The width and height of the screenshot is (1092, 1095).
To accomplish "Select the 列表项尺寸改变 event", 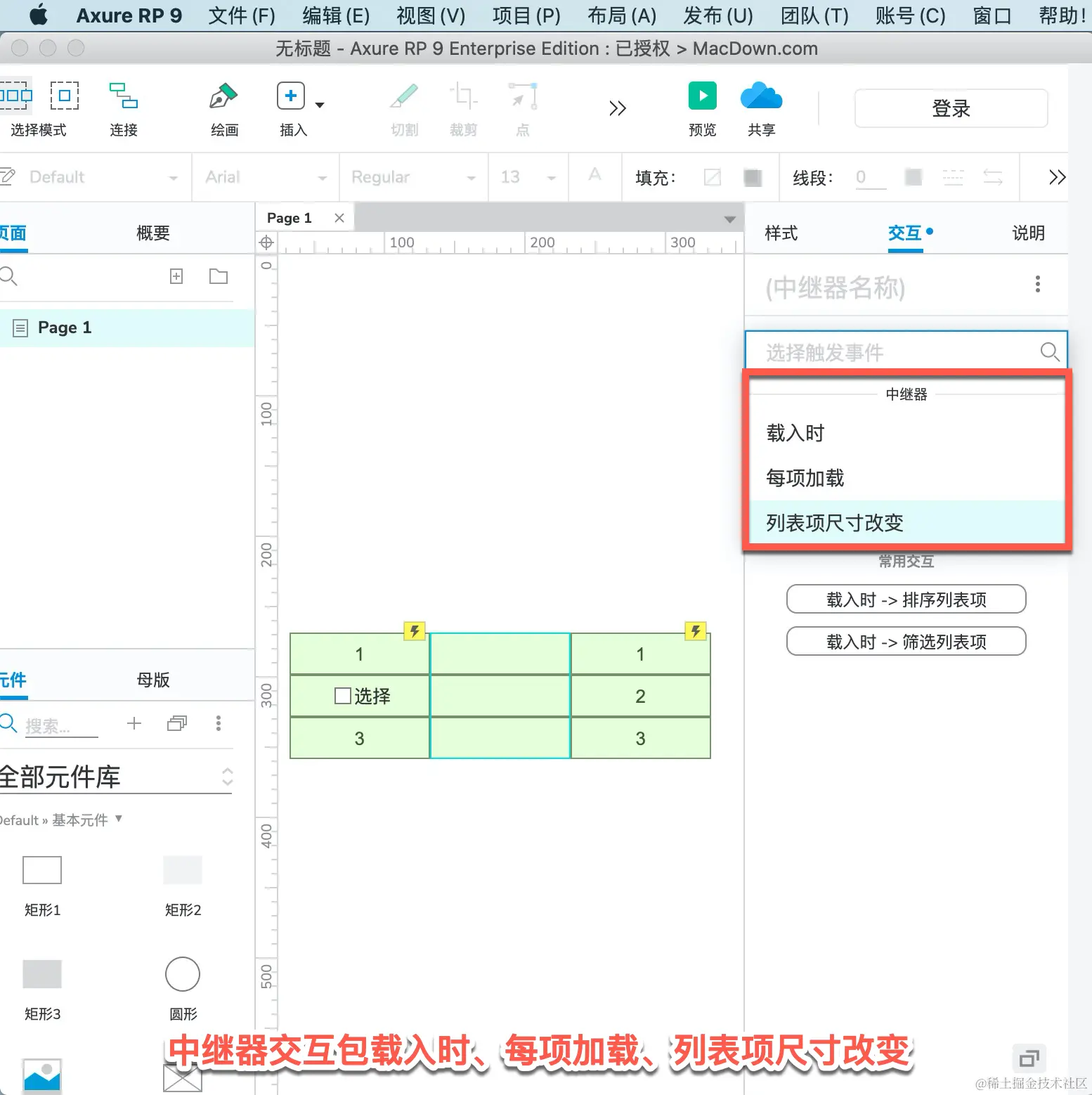I will [907, 523].
